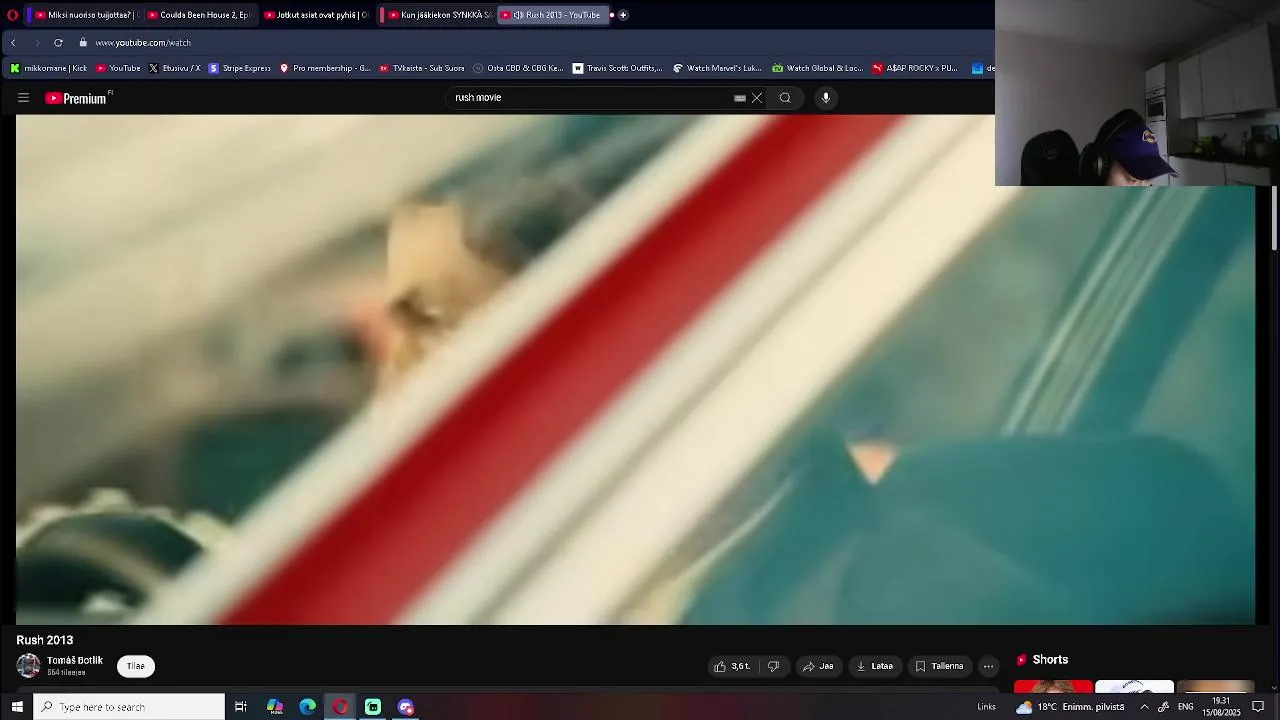Go to YouTube Premium home logo

click(x=78, y=98)
